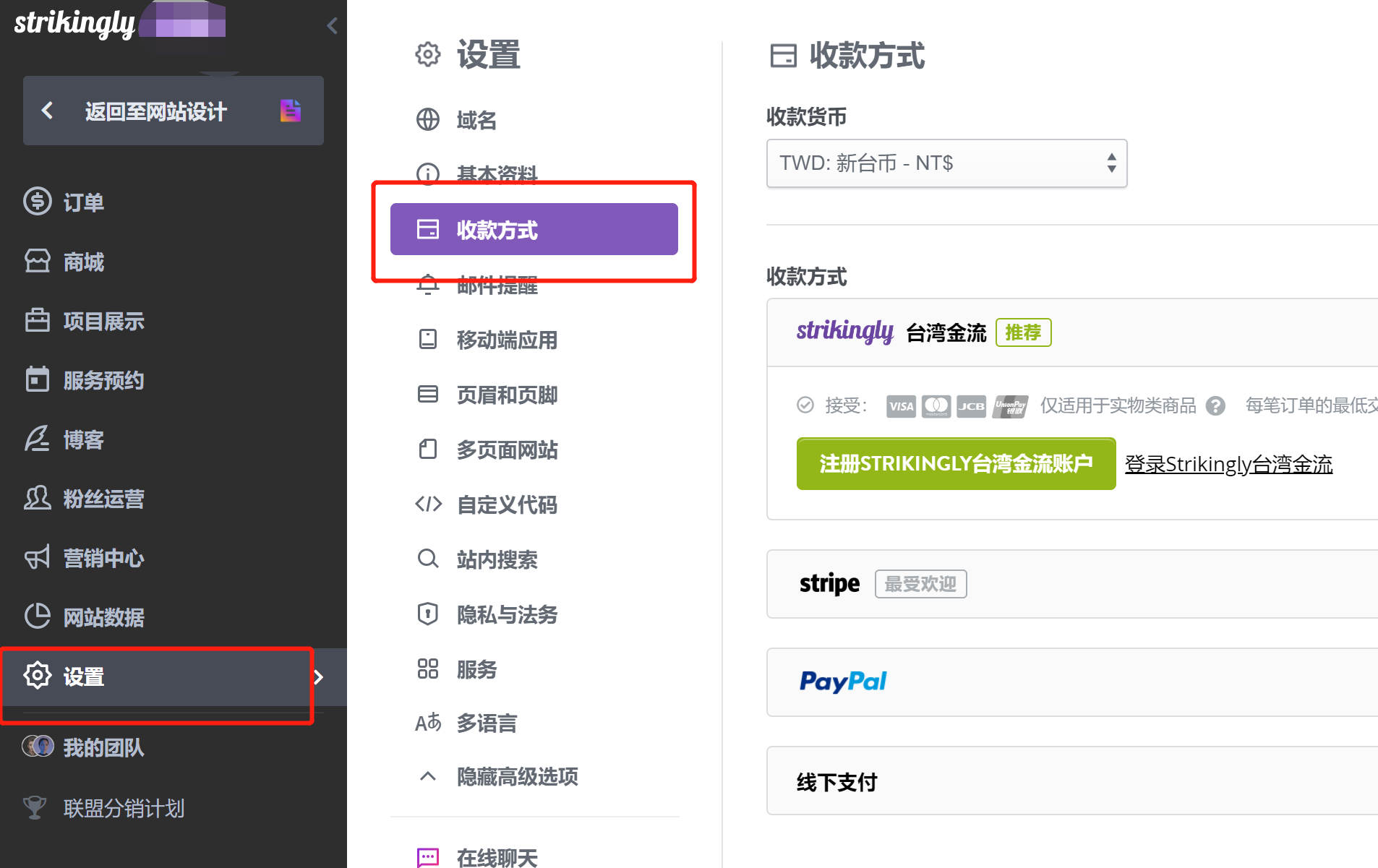Screen dimensions: 1378x868
Task: Expand the stripe payment method
Action: [1072, 584]
